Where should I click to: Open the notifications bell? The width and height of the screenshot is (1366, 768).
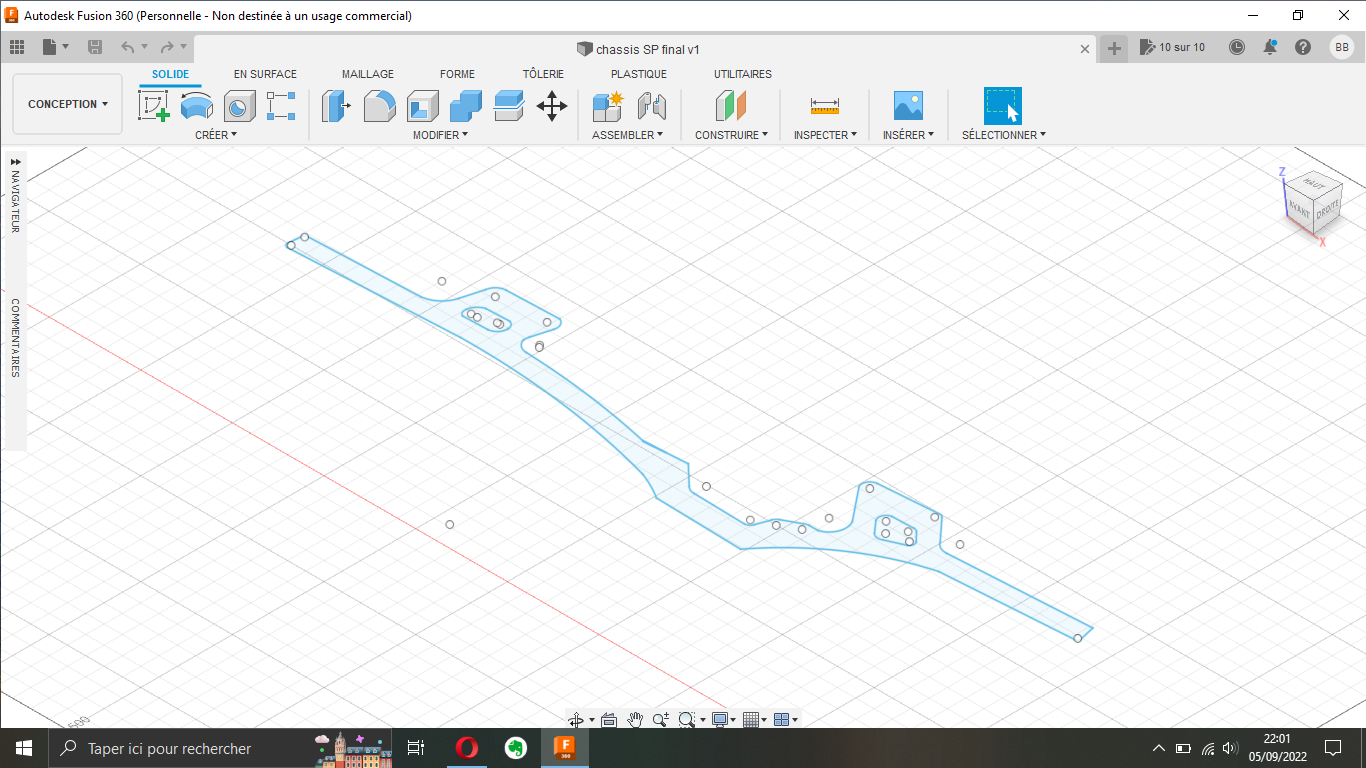[x=1270, y=47]
